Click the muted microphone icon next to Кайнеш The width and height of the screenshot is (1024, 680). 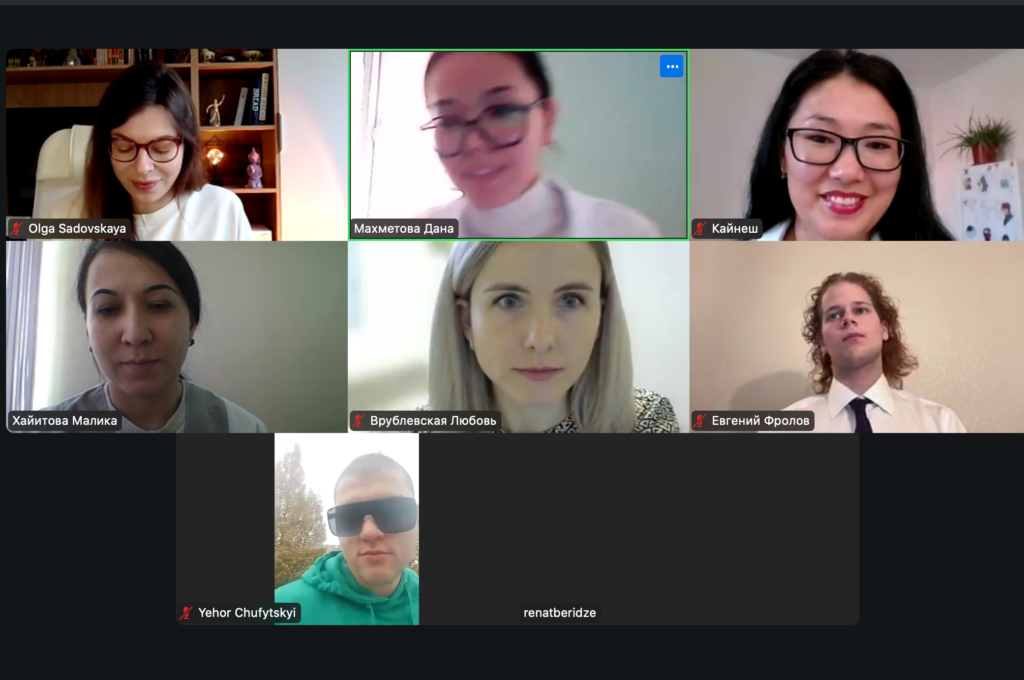click(701, 229)
